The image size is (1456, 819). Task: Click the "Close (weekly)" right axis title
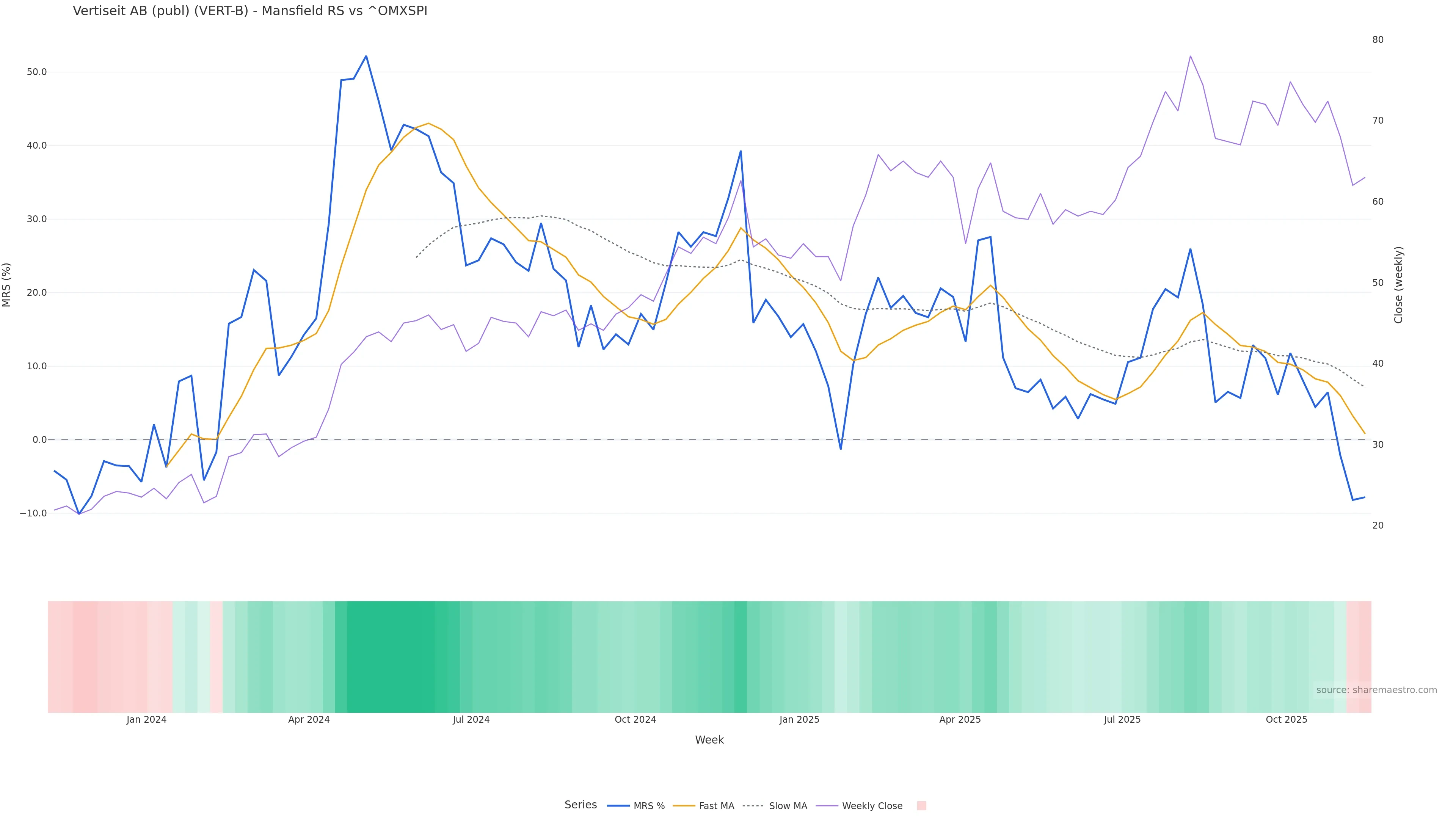[1398, 284]
